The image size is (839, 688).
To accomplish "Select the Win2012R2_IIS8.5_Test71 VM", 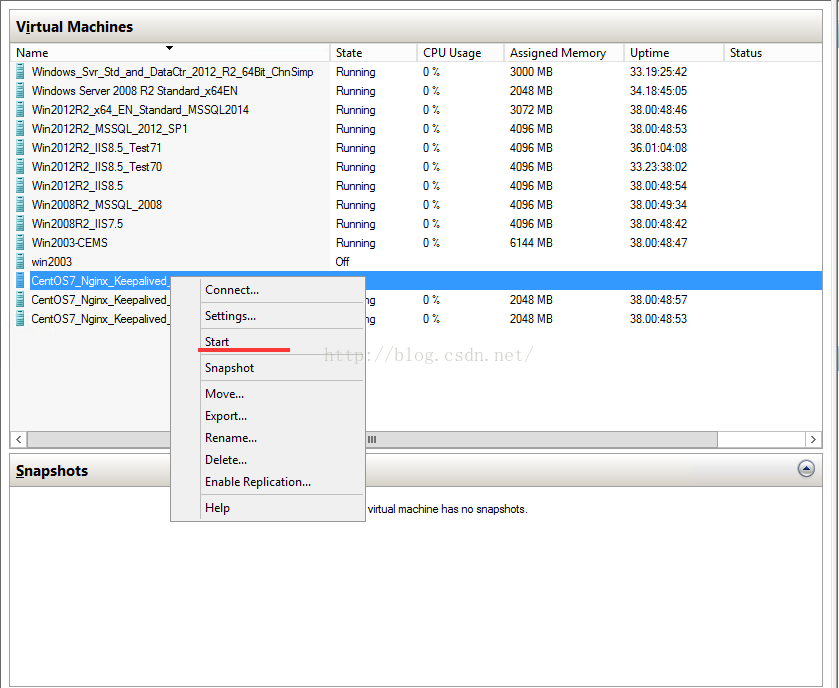I will click(96, 148).
